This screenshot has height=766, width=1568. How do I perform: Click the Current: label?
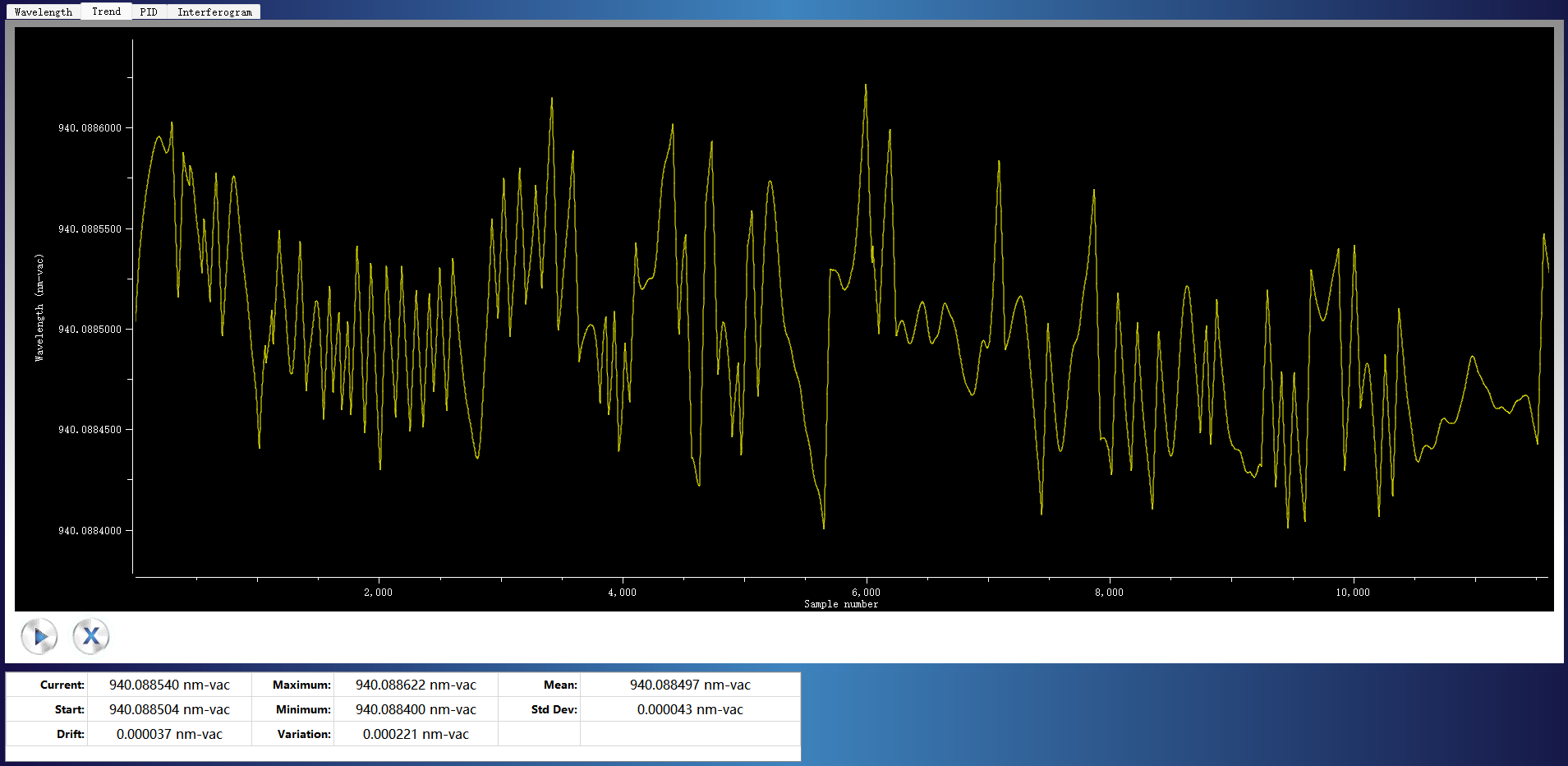pos(62,685)
